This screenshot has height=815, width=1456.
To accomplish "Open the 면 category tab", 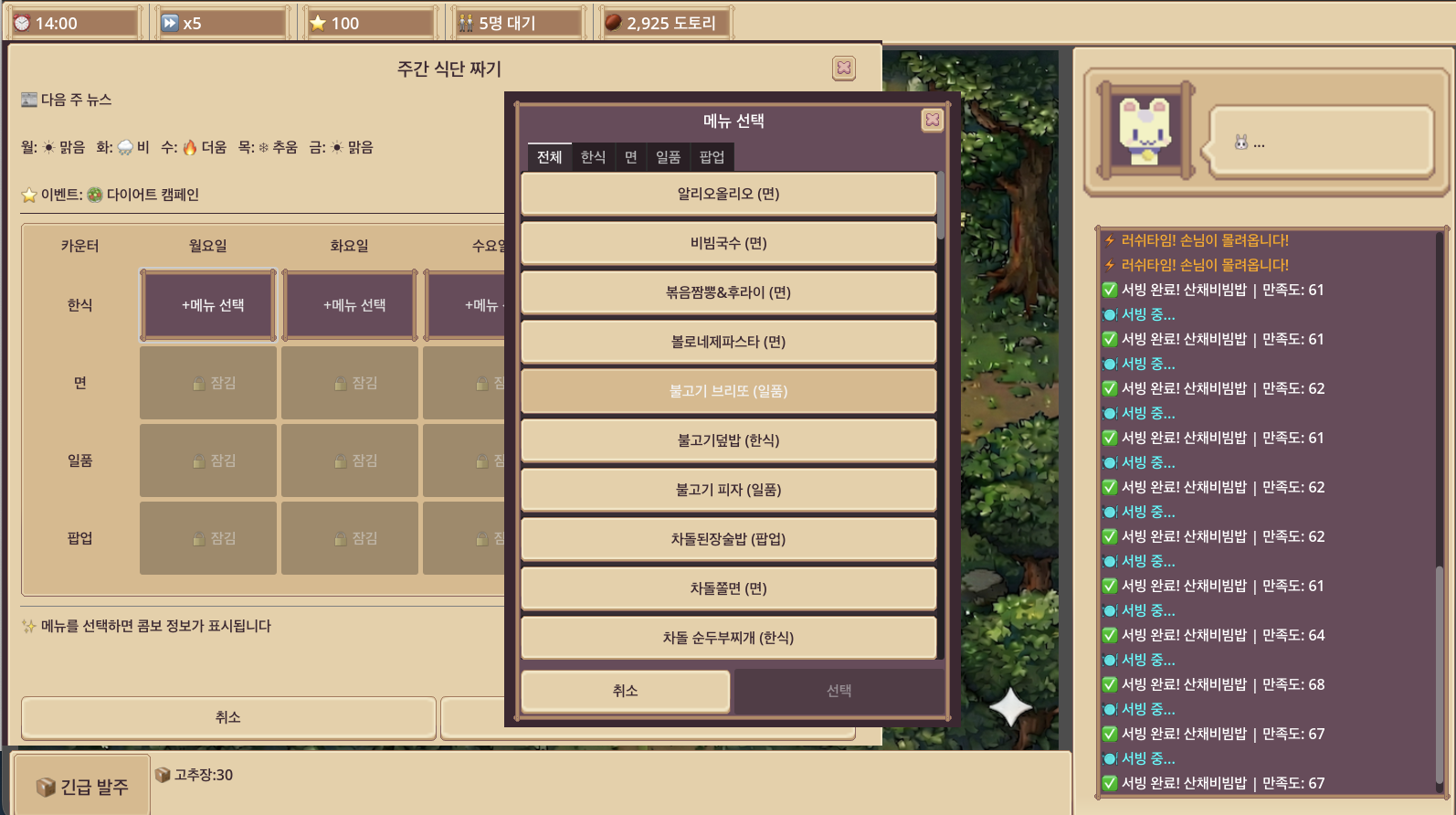I will point(630,157).
